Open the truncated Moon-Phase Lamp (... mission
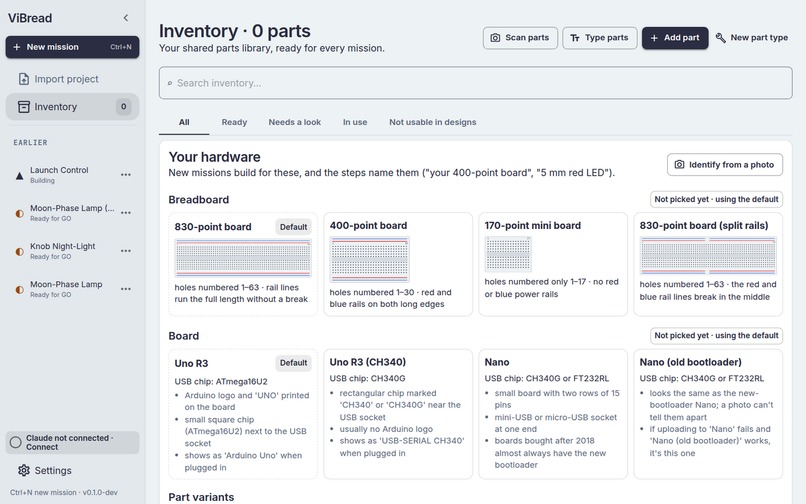The image size is (806, 504). [72, 213]
